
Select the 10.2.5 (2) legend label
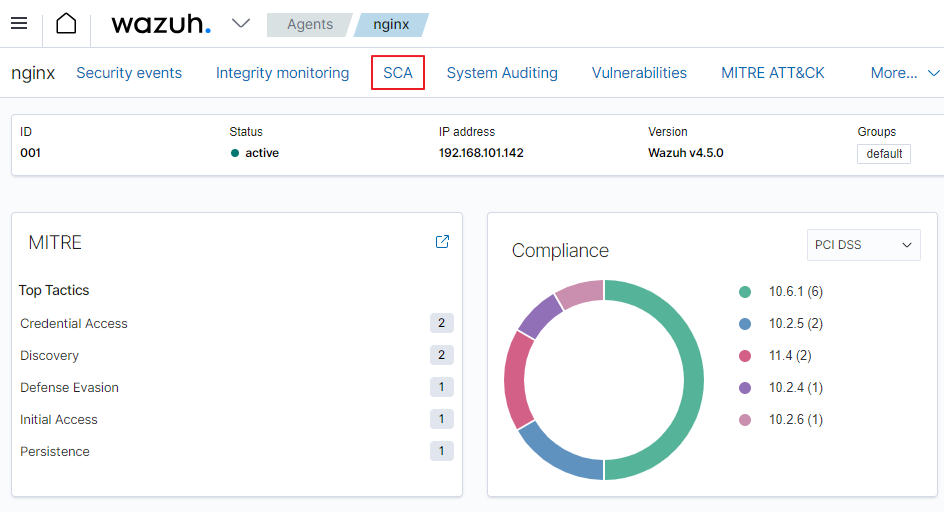(795, 323)
